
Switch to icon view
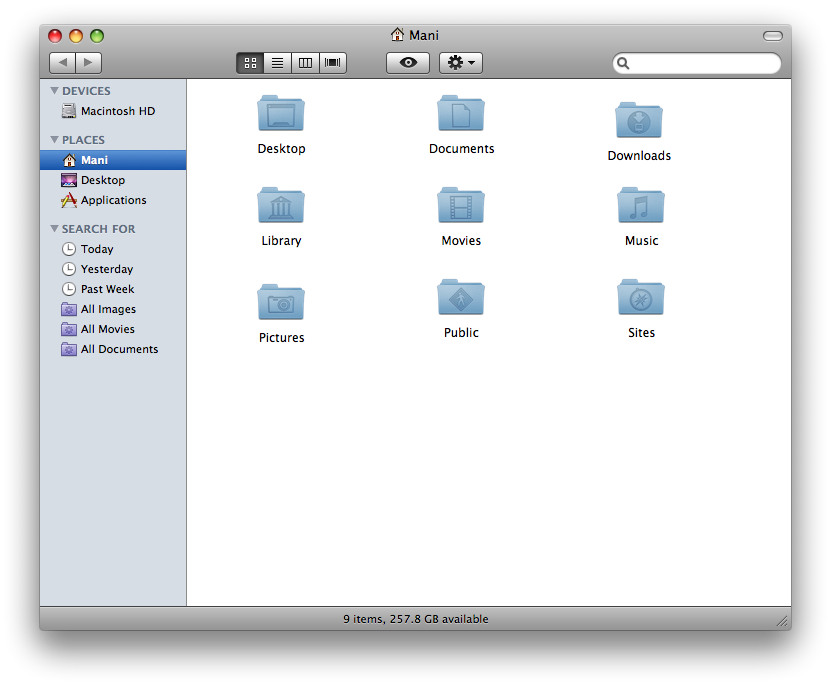click(250, 63)
